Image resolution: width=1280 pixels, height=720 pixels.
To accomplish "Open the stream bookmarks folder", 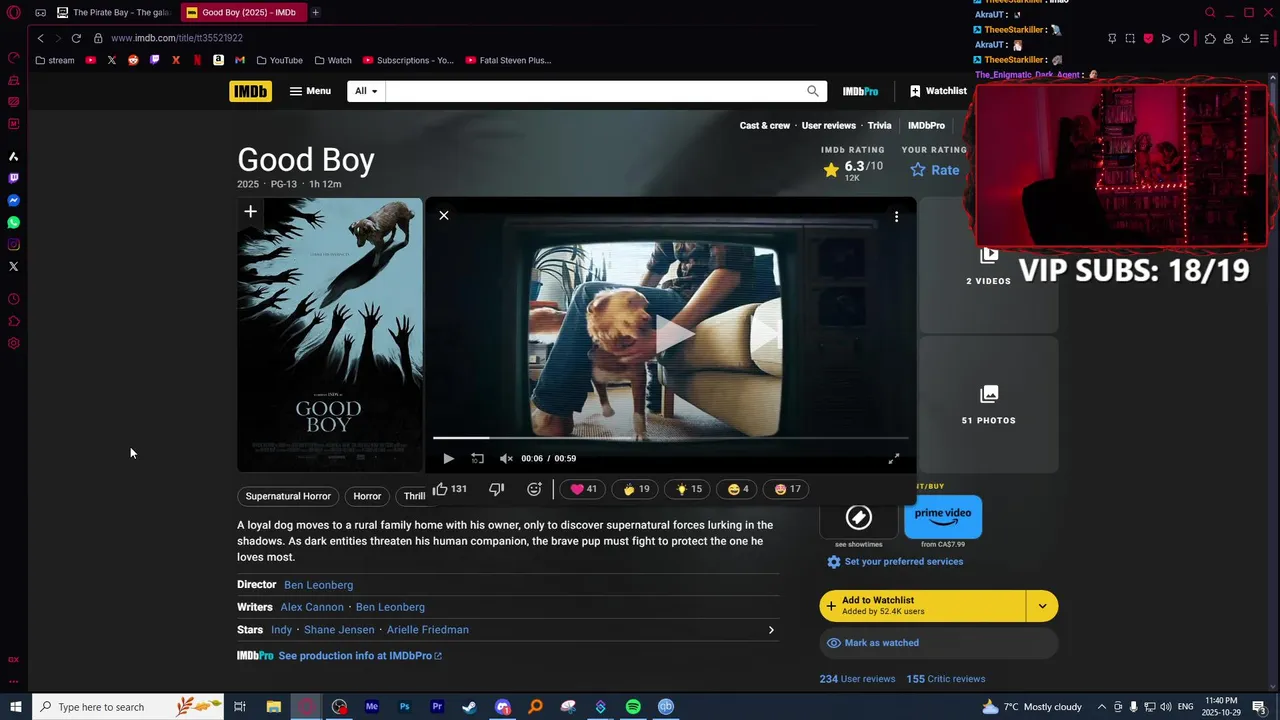I will (55, 60).
